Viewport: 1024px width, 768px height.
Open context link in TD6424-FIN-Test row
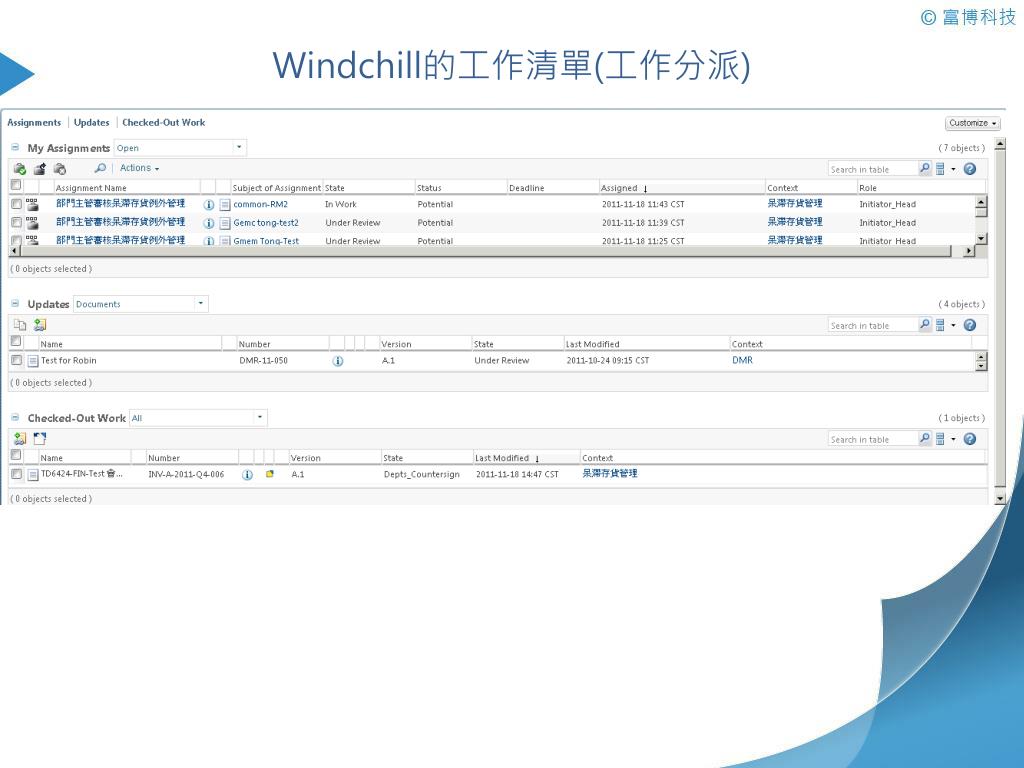610,473
